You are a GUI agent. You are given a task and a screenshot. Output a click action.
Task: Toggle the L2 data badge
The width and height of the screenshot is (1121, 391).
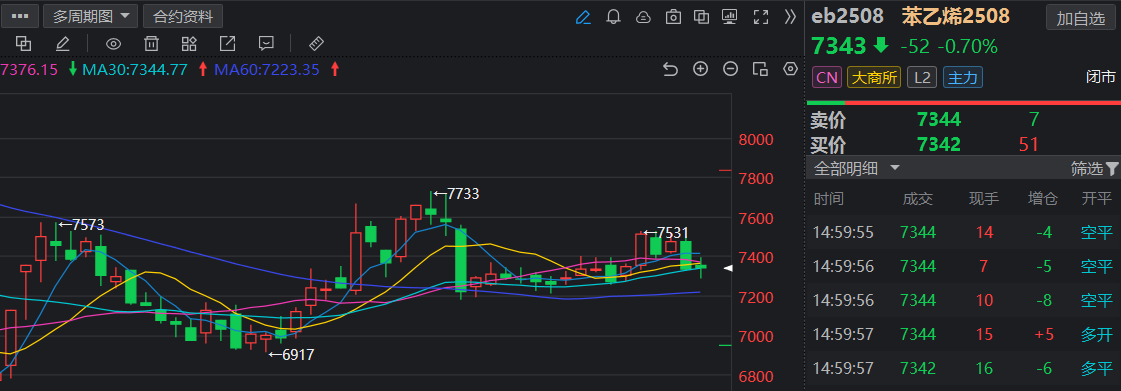tap(922, 77)
